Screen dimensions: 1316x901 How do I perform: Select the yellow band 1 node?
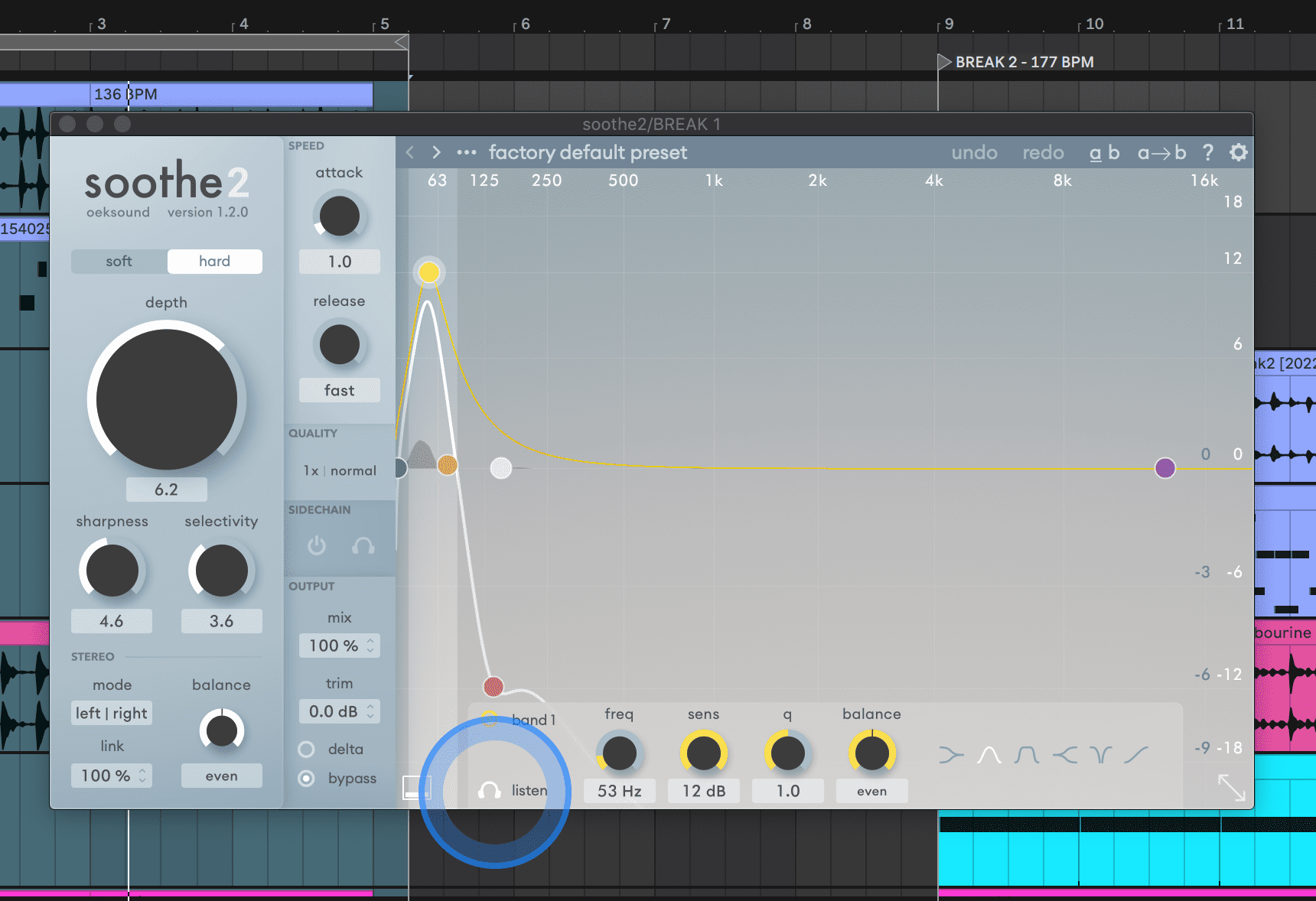click(429, 272)
